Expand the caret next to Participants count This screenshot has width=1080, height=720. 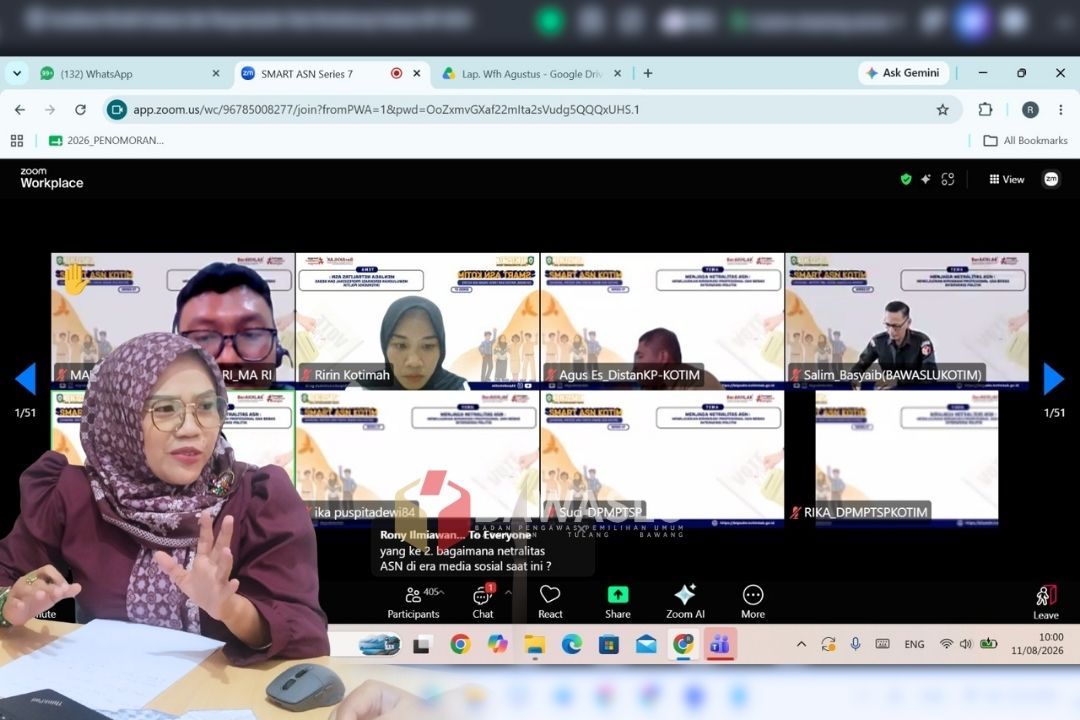click(x=442, y=592)
